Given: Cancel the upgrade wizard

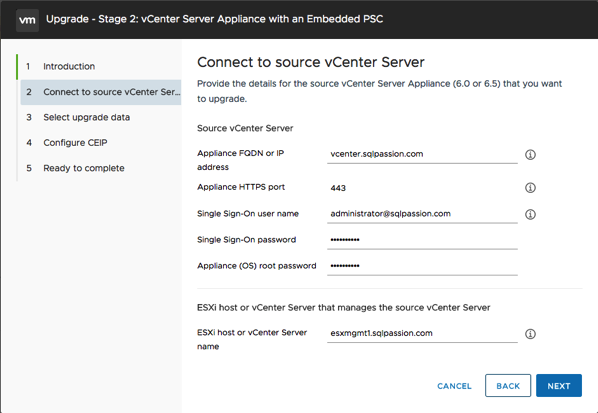Looking at the screenshot, I should pyautogui.click(x=454, y=386).
